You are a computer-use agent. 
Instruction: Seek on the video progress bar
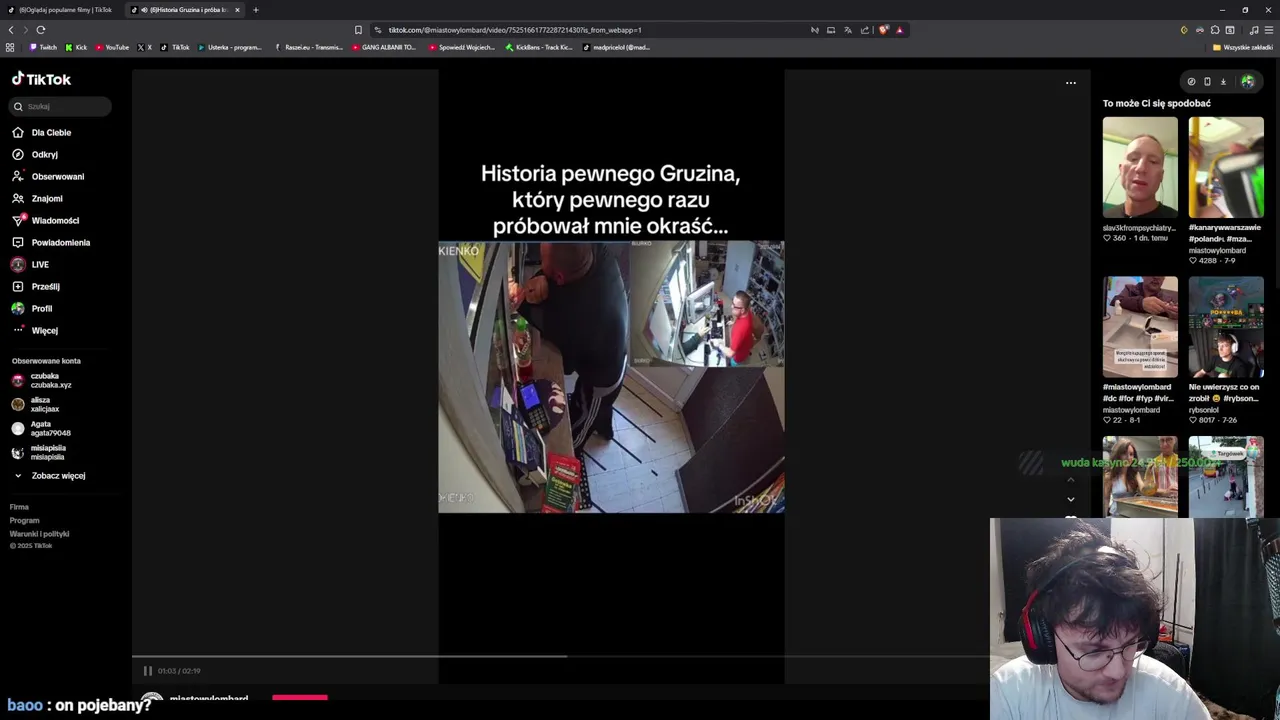click(560, 657)
